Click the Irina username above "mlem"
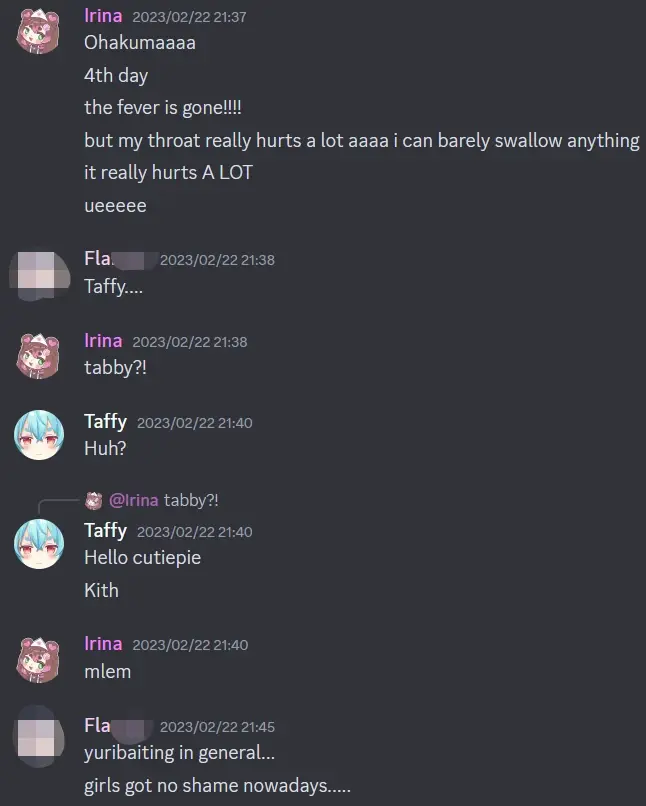This screenshot has width=646, height=806. click(x=103, y=644)
